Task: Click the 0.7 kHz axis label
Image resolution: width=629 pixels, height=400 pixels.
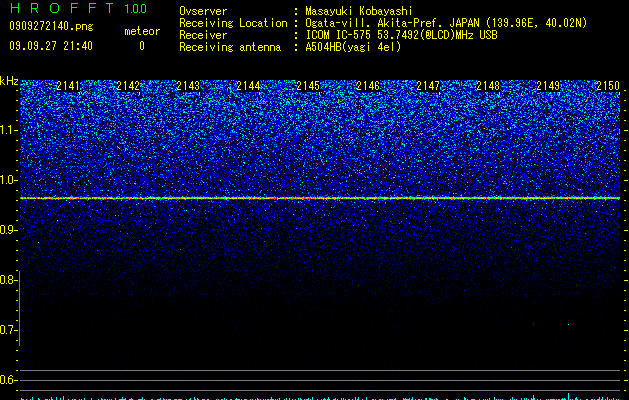Action: tap(8, 330)
